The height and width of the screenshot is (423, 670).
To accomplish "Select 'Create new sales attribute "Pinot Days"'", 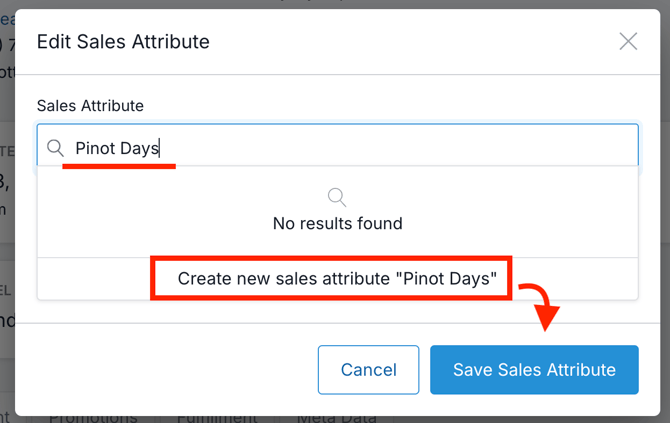I will [x=337, y=279].
